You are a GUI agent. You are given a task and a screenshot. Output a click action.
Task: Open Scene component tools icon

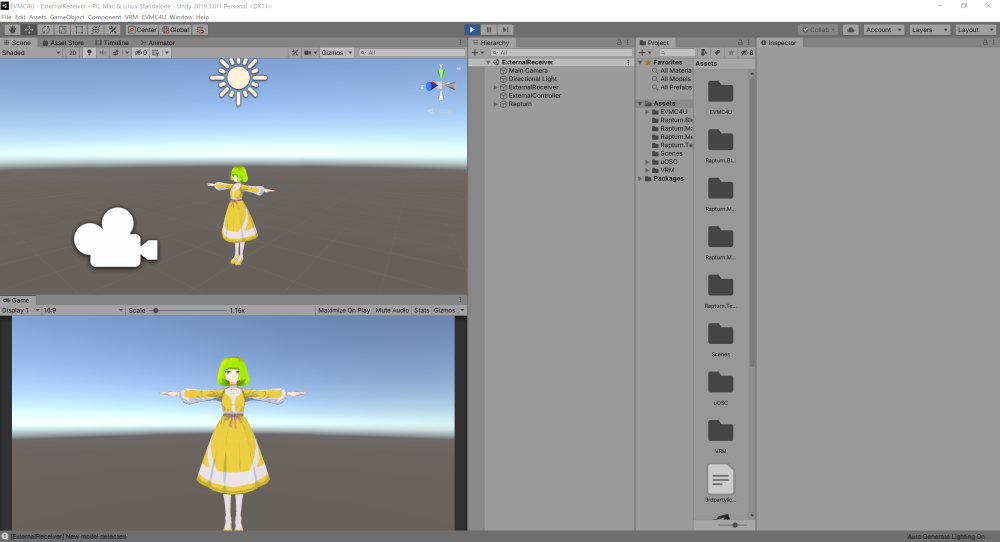295,52
